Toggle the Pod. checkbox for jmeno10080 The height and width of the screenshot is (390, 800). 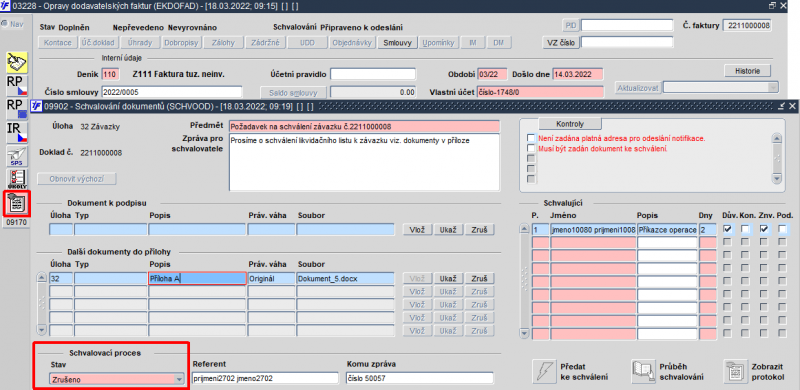click(782, 230)
